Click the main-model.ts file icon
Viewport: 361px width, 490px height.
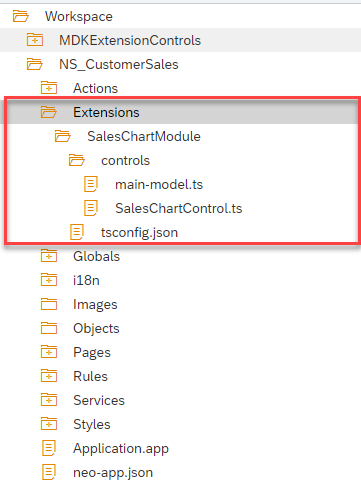pos(91,184)
